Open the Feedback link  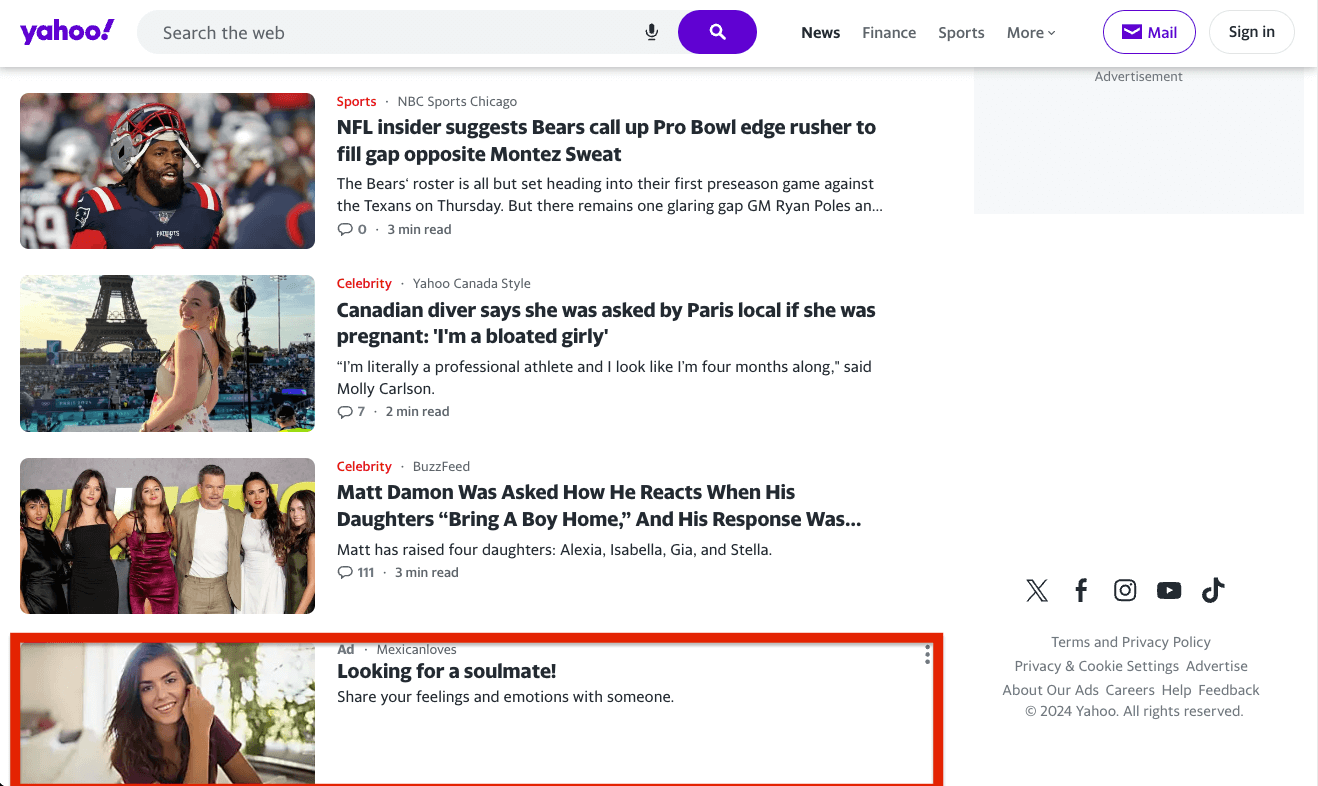coord(1229,689)
